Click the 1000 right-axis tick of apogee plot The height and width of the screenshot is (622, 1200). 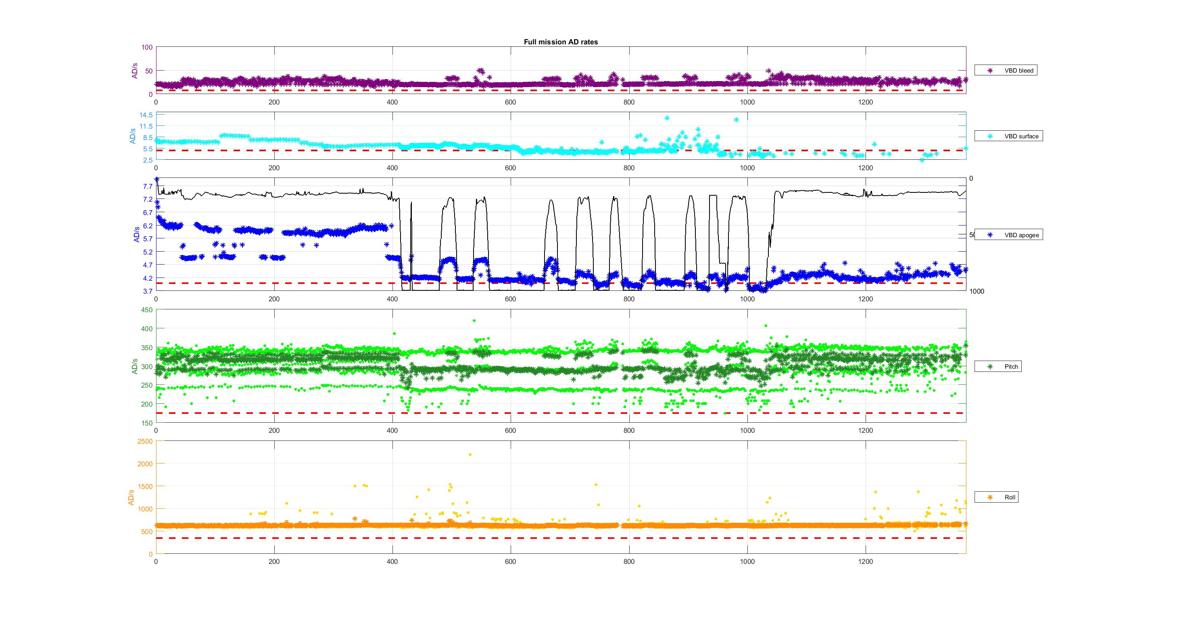click(976, 291)
